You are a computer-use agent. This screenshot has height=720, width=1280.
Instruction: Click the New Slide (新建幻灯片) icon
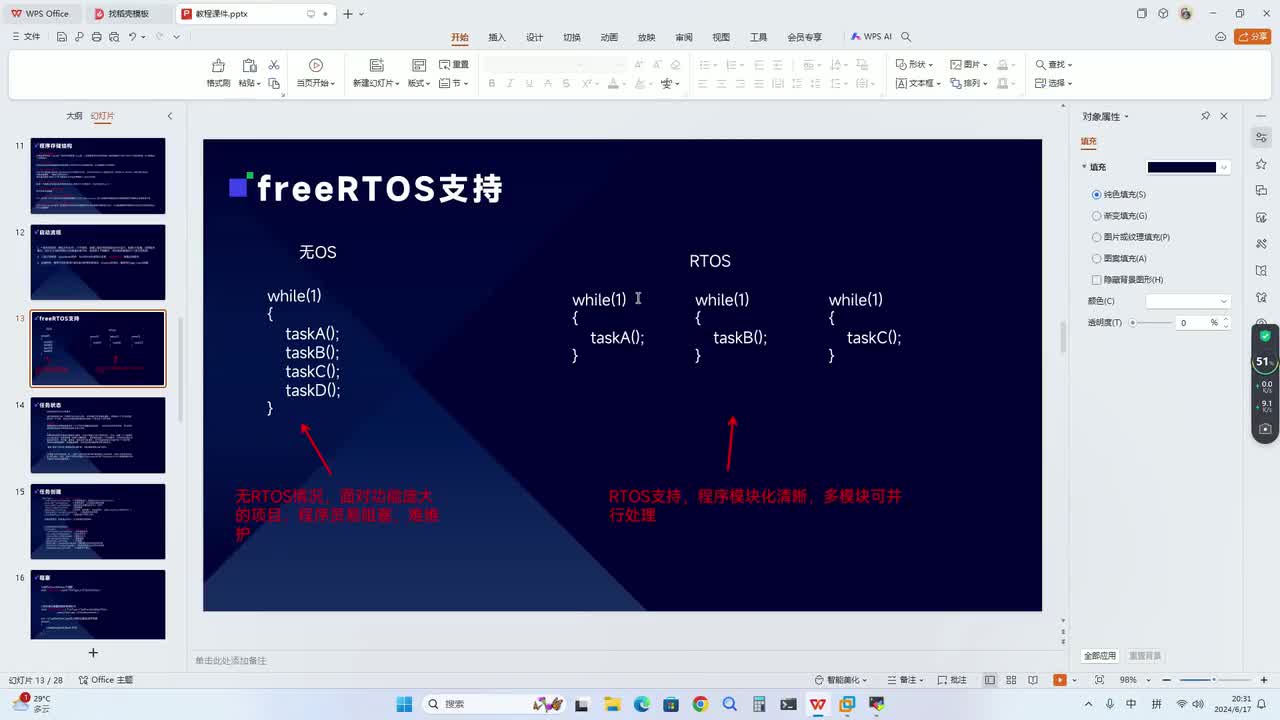point(376,65)
